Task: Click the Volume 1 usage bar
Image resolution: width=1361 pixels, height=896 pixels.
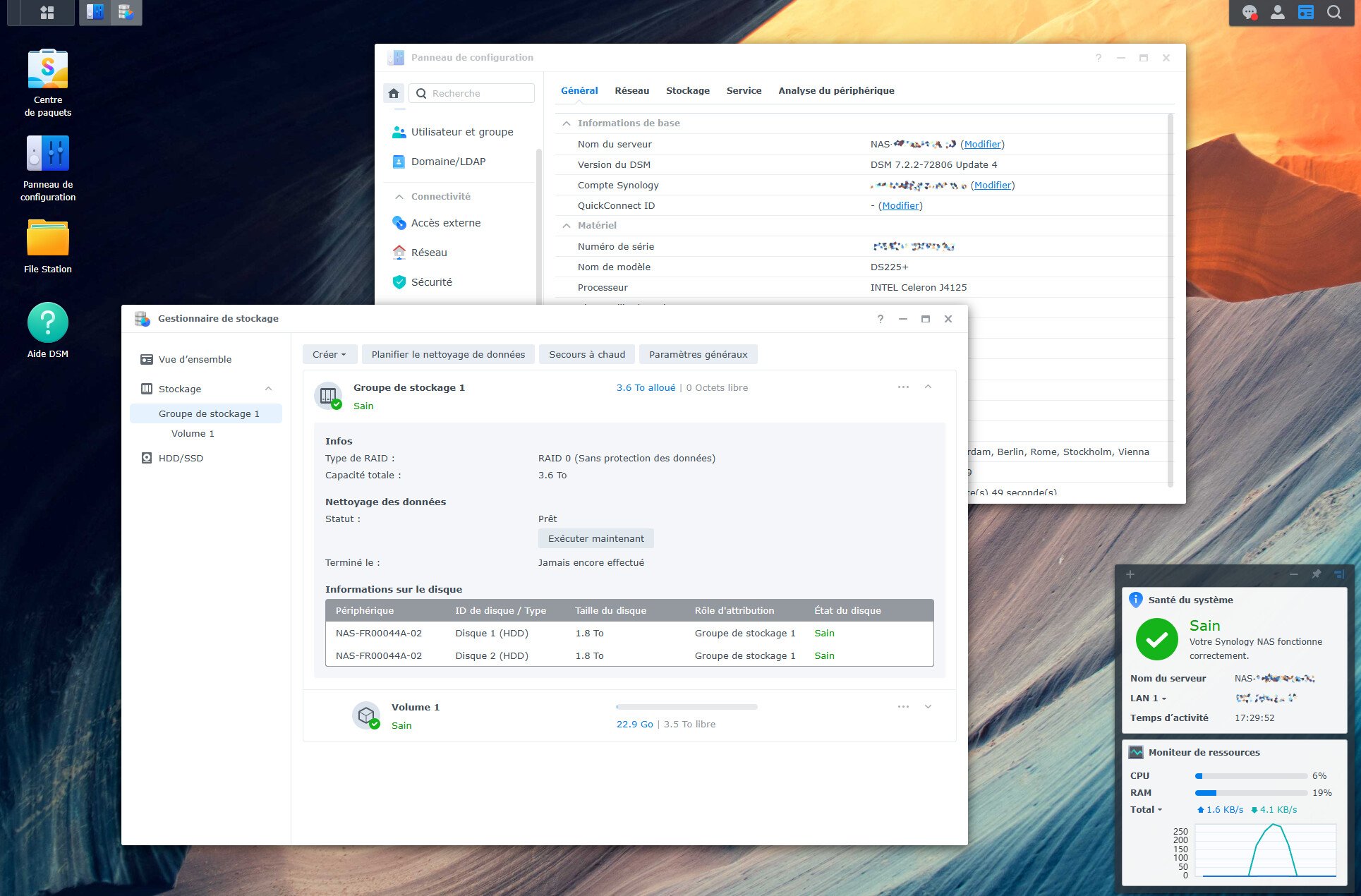Action: pos(686,706)
